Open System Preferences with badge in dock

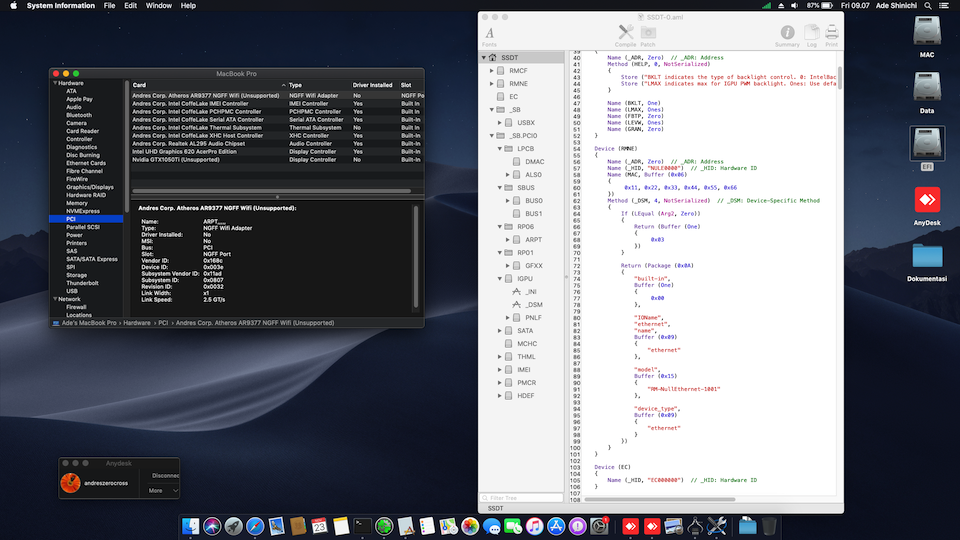coord(599,526)
